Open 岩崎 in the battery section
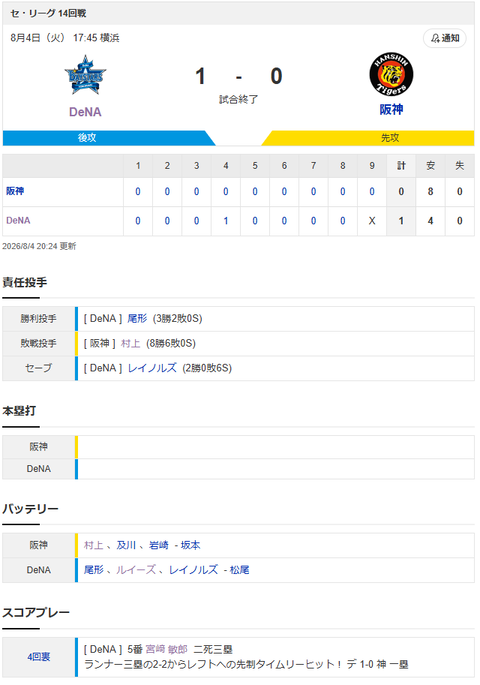The image size is (480, 685). [159, 545]
